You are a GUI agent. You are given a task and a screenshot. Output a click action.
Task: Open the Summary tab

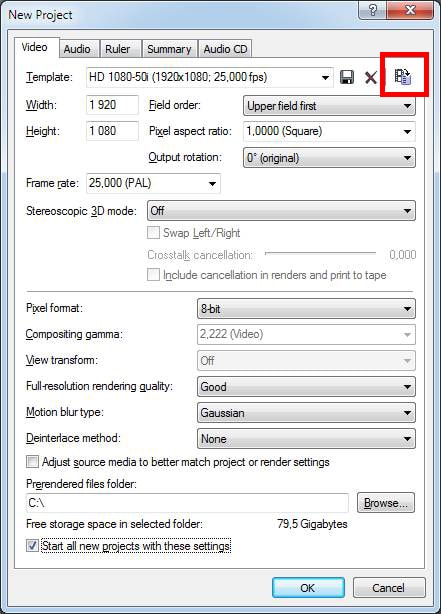coord(169,49)
